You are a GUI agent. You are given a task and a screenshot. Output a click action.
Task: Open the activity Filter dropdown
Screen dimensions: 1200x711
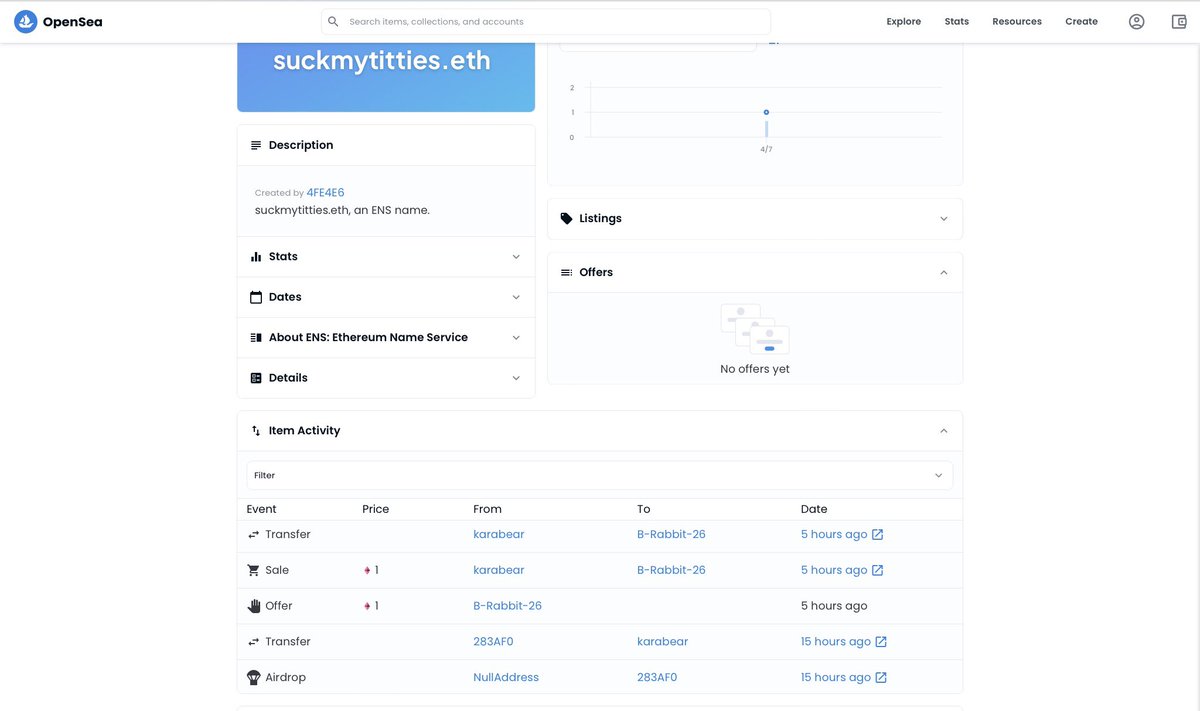600,475
